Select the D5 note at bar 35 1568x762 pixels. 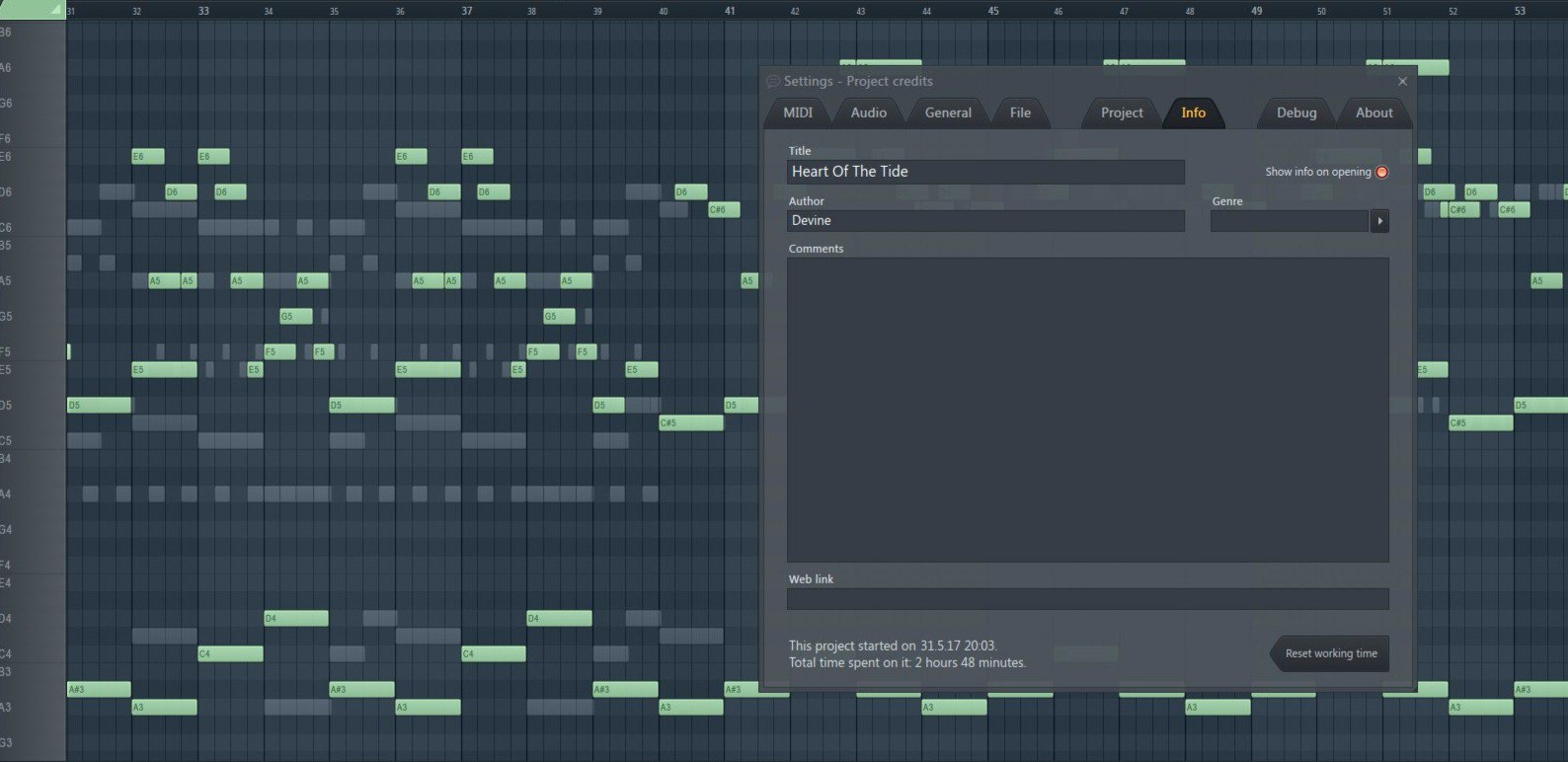point(361,405)
